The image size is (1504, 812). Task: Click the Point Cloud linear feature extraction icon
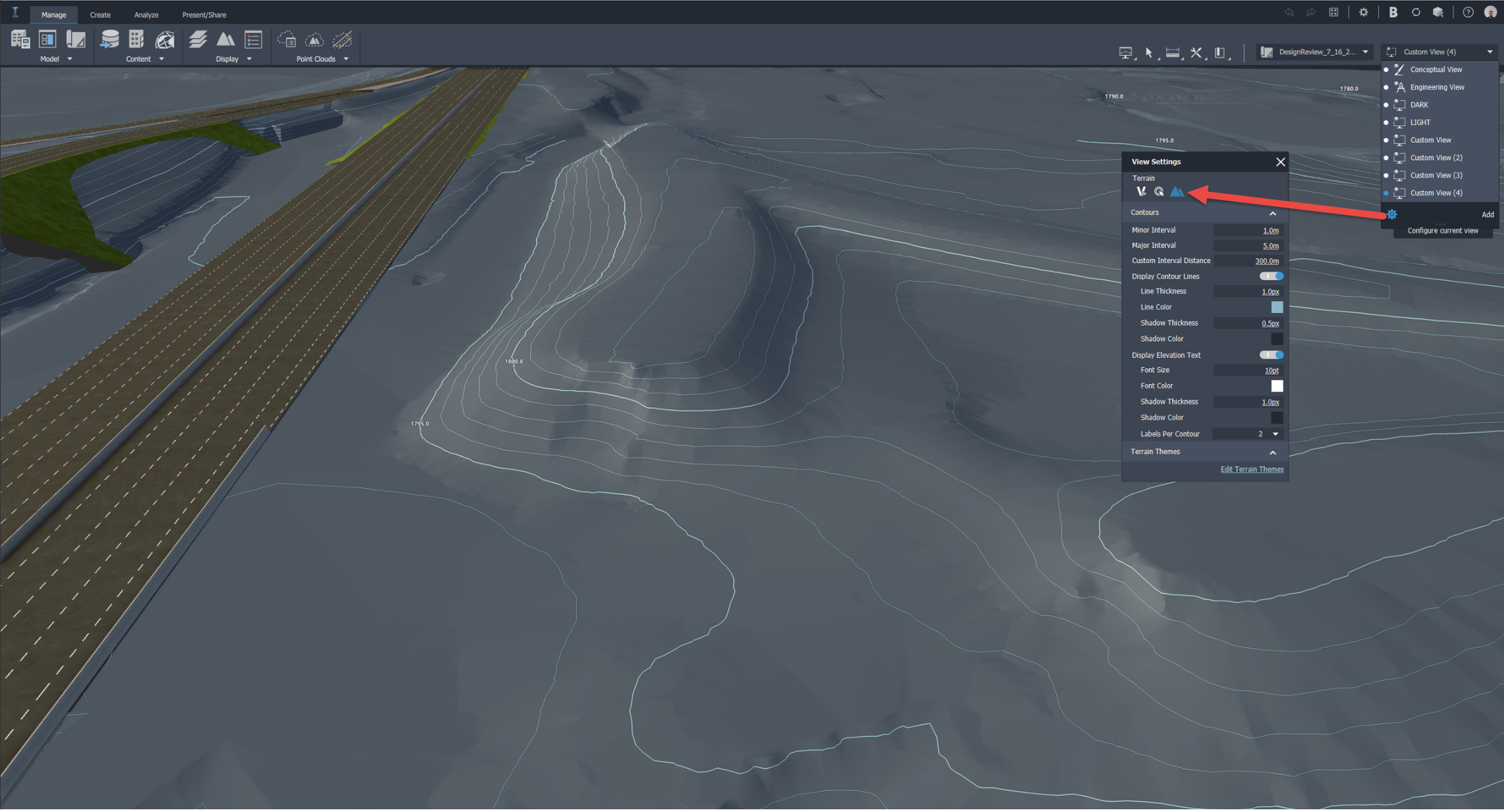[x=342, y=40]
